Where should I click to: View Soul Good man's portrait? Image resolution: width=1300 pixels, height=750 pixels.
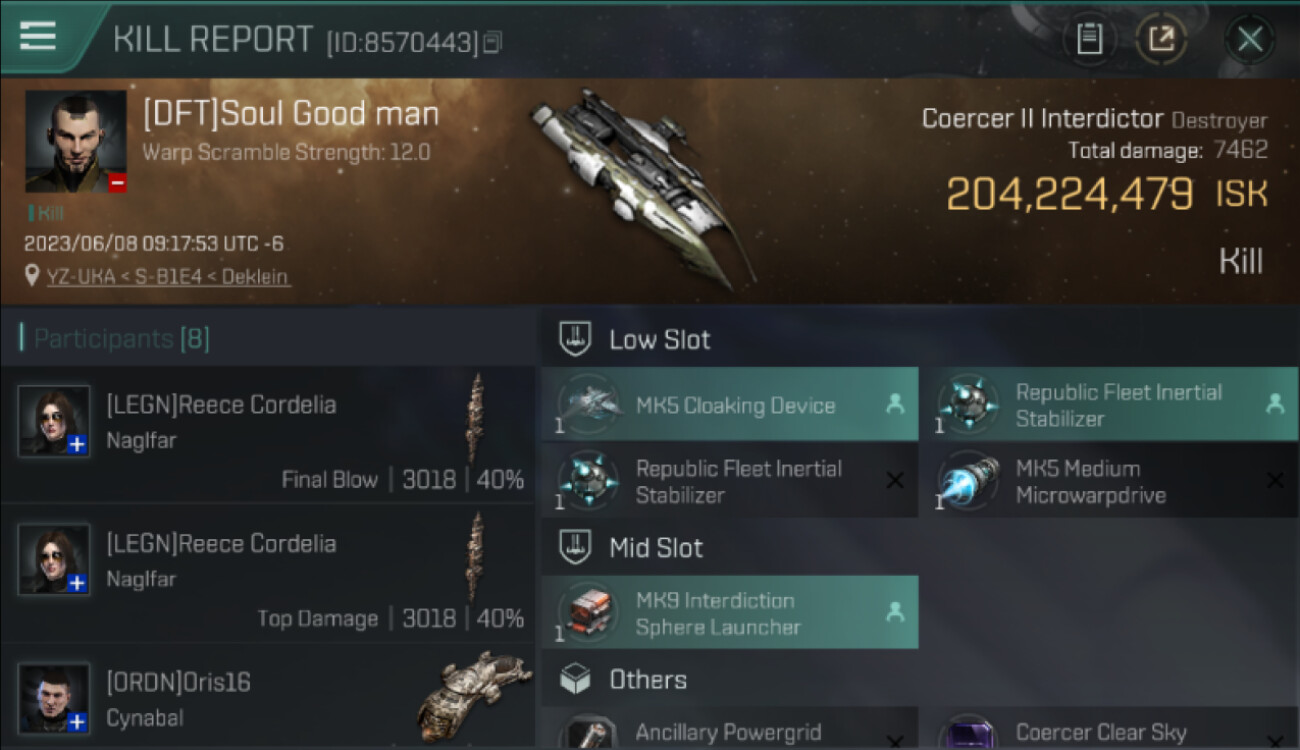pyautogui.click(x=76, y=141)
